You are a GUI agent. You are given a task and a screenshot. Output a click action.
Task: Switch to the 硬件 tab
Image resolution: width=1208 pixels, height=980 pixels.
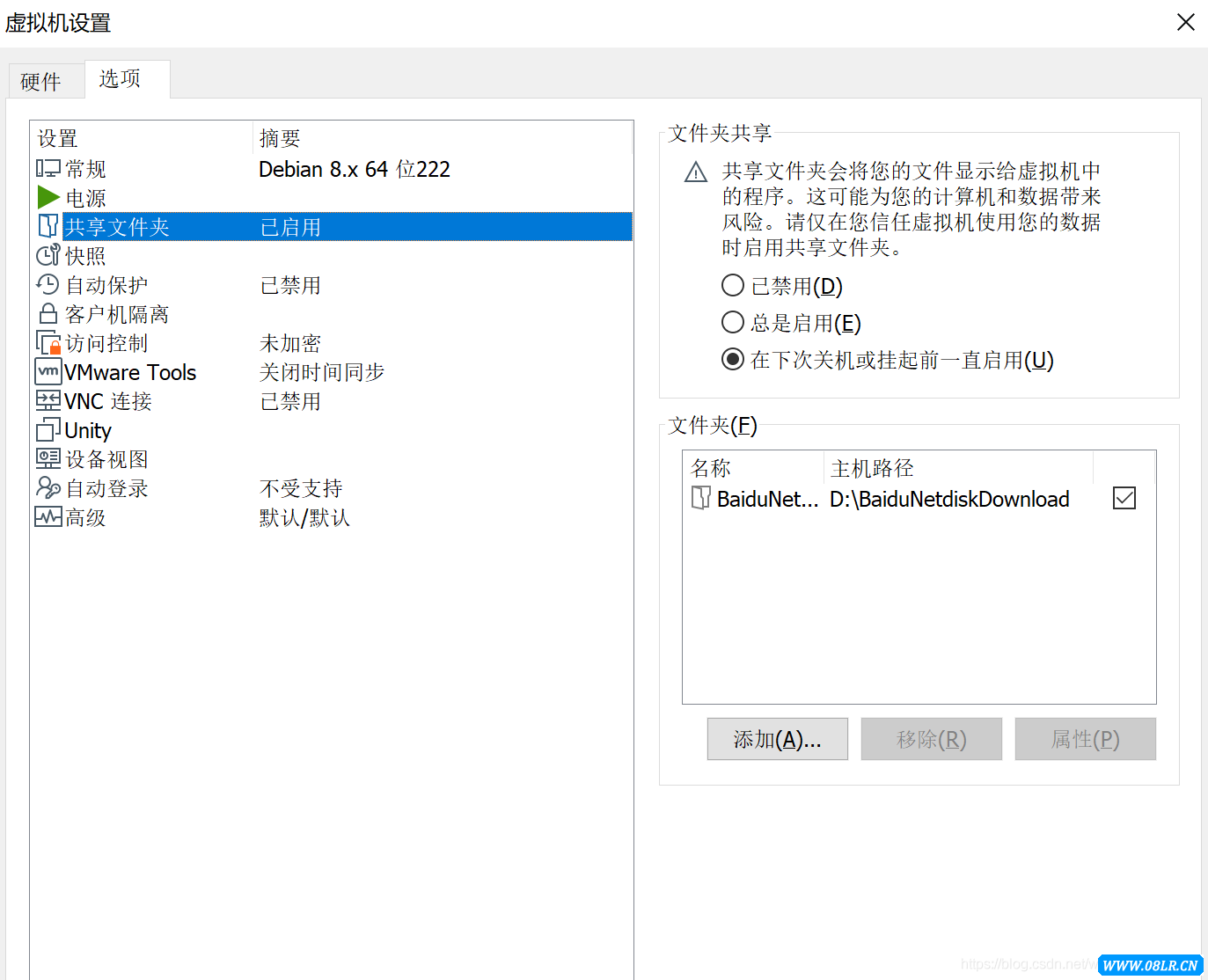coord(41,79)
